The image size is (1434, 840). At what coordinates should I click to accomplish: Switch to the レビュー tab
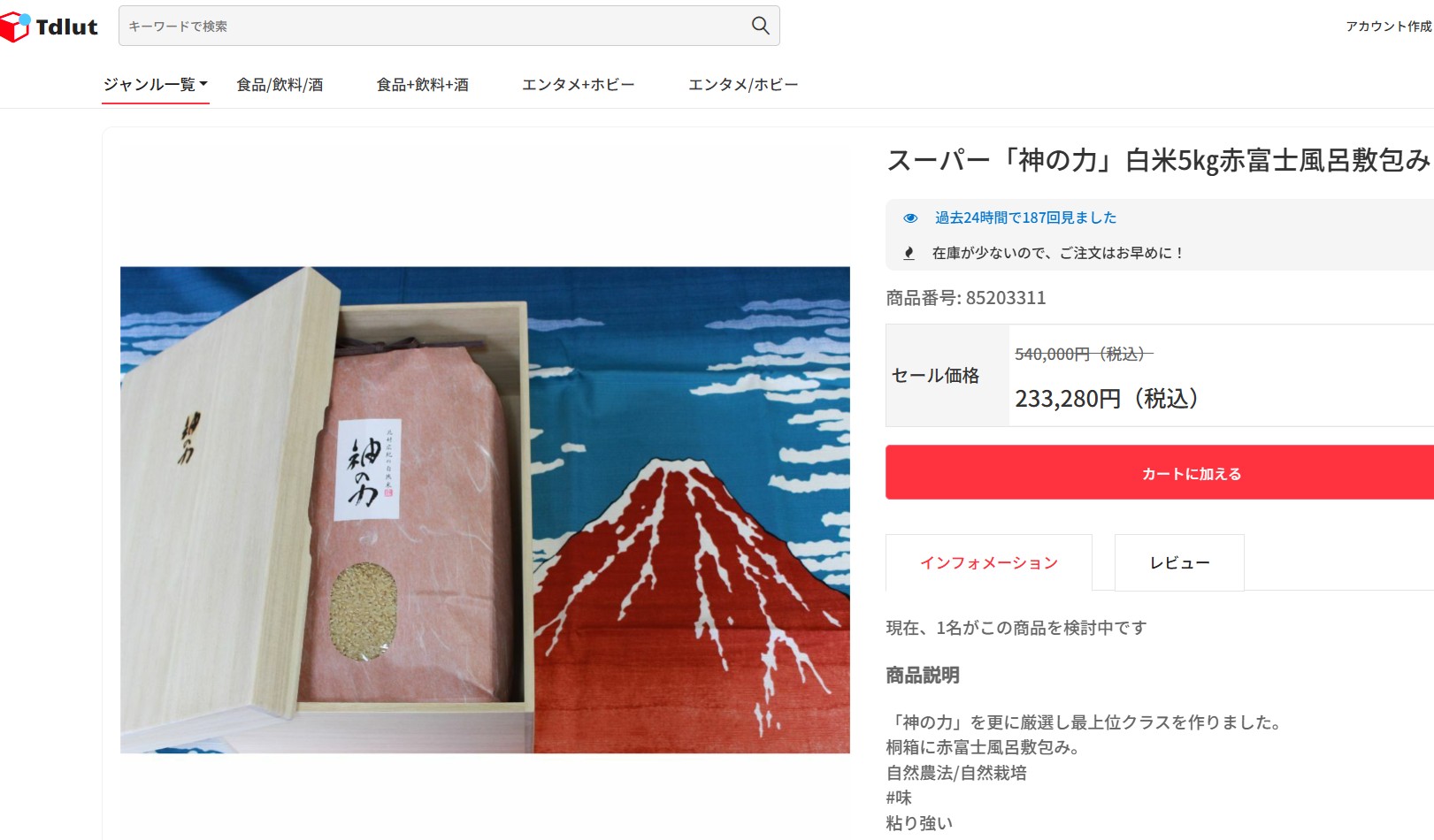[x=1179, y=562]
